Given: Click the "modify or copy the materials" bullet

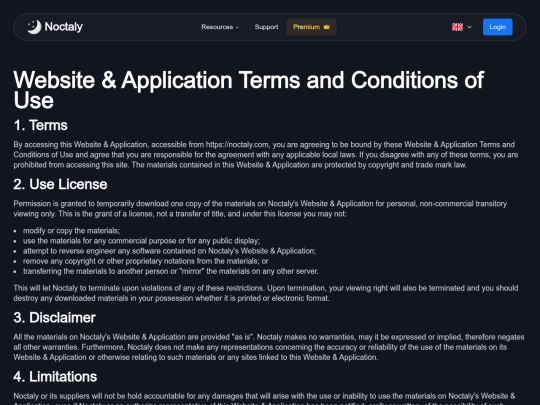Looking at the screenshot, I should 72,231.
